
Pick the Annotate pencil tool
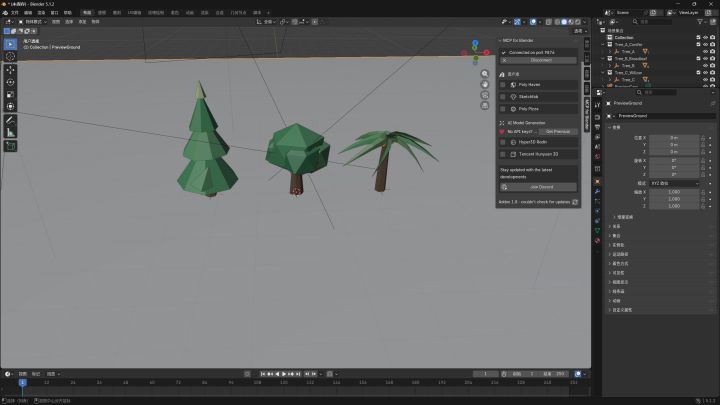[x=10, y=120]
